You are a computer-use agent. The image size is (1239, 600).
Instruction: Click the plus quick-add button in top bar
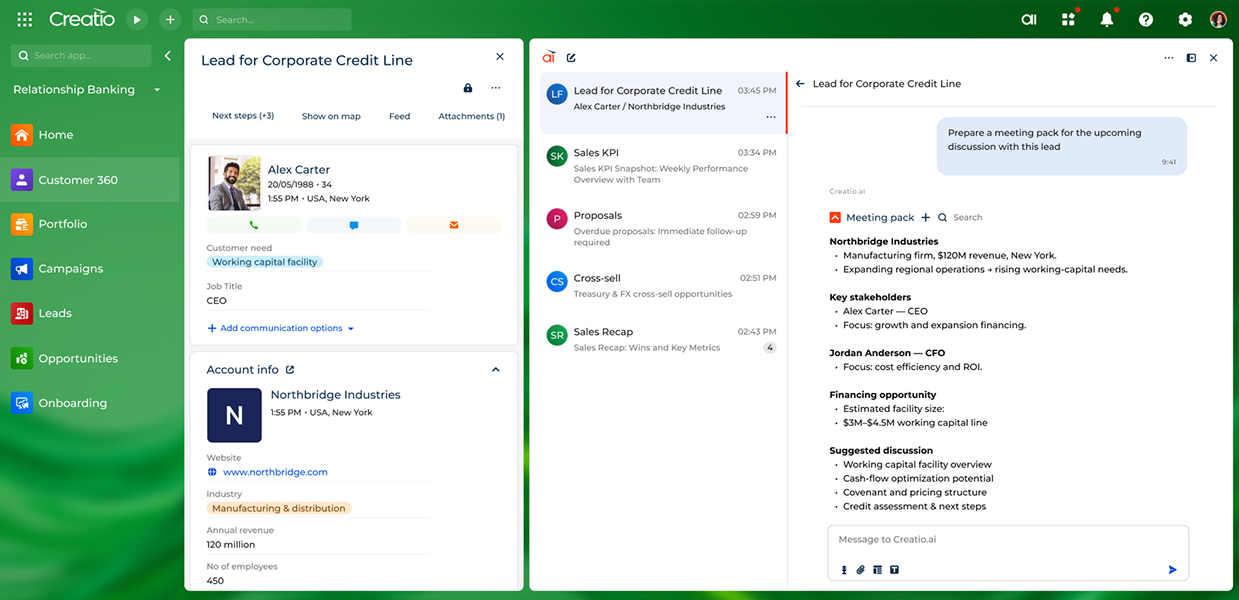click(x=170, y=19)
